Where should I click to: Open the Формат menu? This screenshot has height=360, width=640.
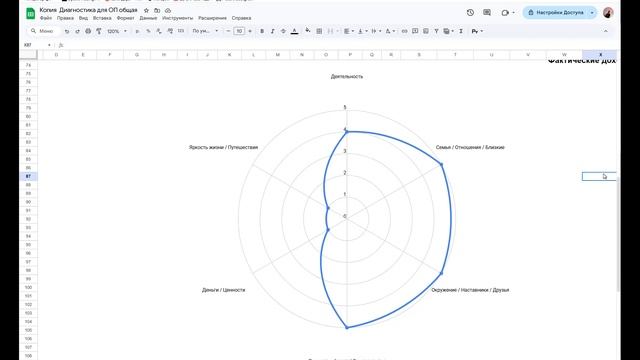click(125, 18)
